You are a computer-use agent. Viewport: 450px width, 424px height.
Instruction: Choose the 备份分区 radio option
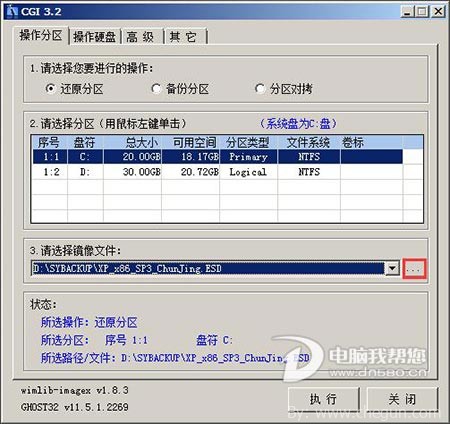coord(180,89)
